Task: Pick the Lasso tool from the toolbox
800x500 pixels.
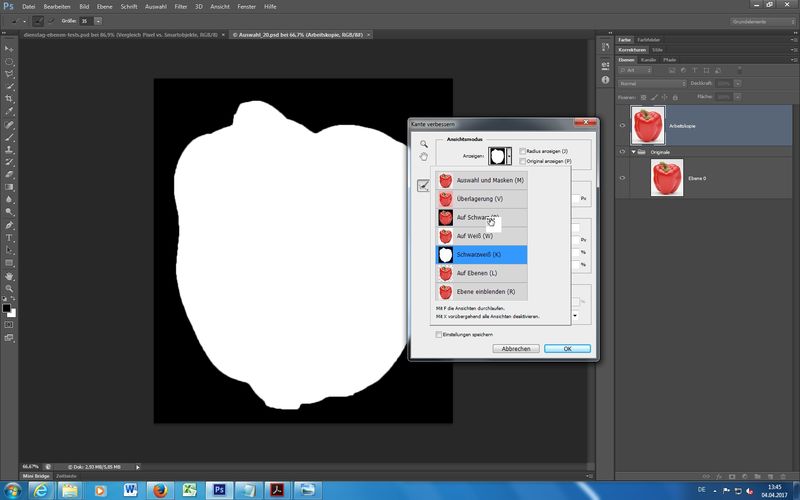Action: point(10,74)
